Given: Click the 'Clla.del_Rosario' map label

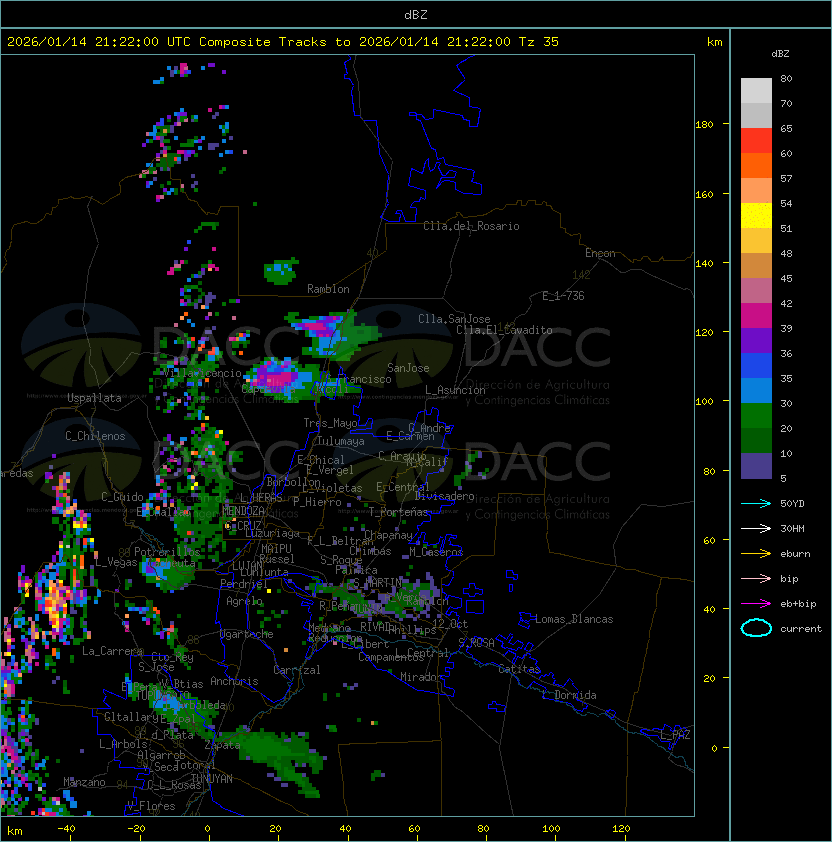Looking at the screenshot, I should coord(471,226).
